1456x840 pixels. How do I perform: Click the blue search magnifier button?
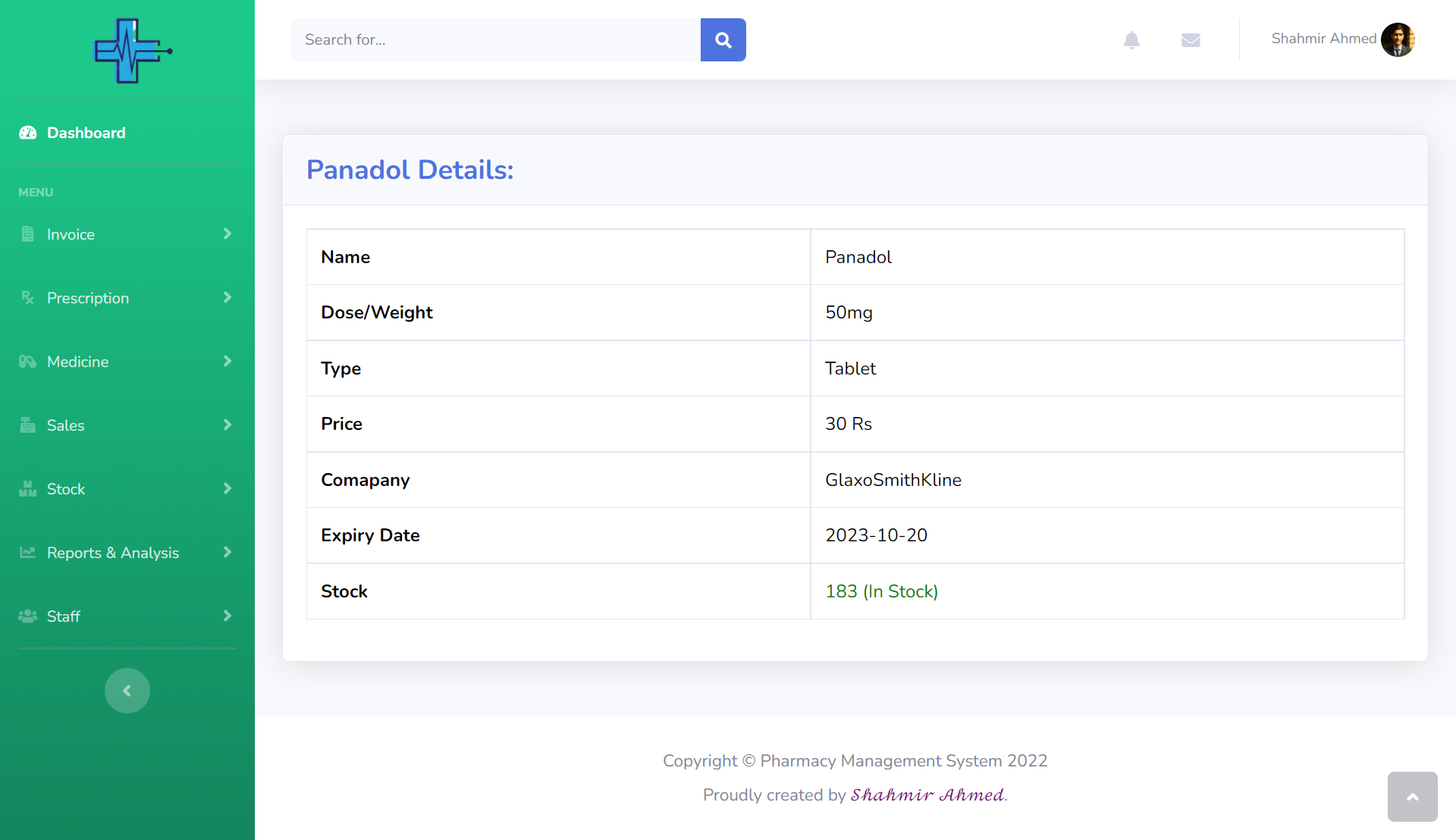(723, 40)
